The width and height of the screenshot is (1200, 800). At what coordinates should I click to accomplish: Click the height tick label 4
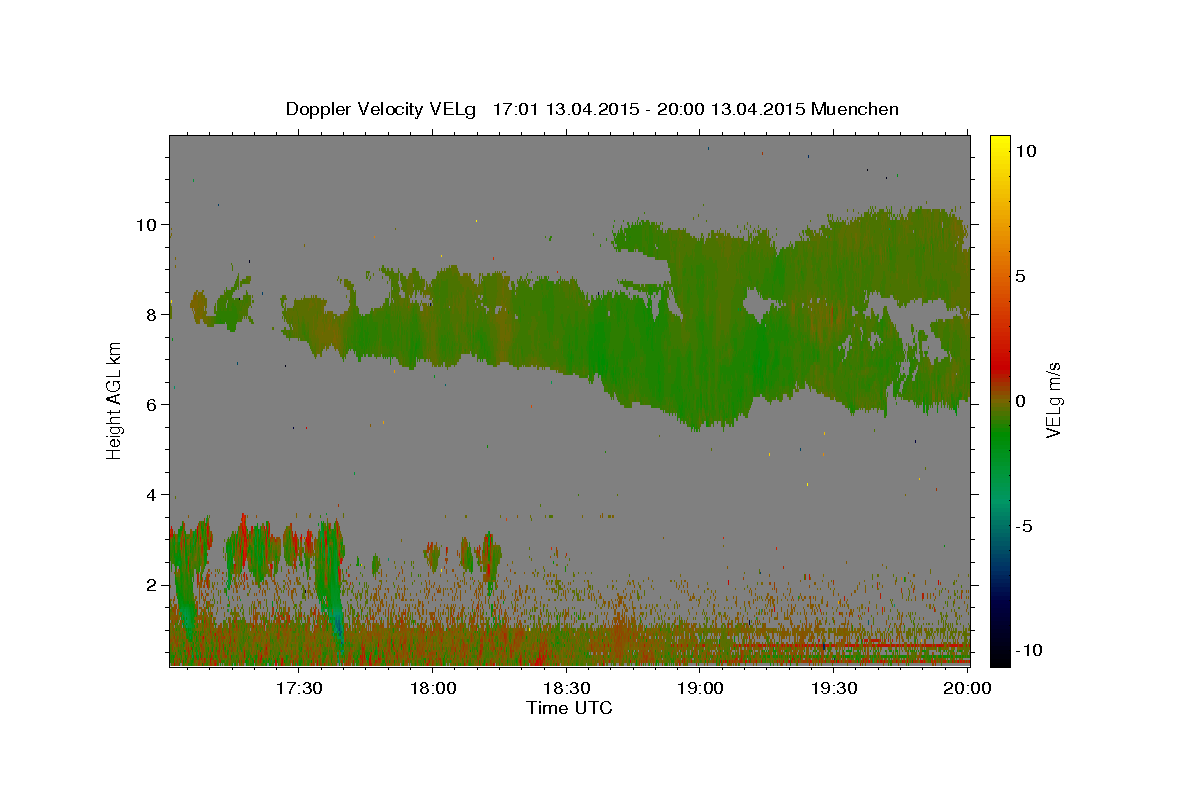click(x=154, y=494)
